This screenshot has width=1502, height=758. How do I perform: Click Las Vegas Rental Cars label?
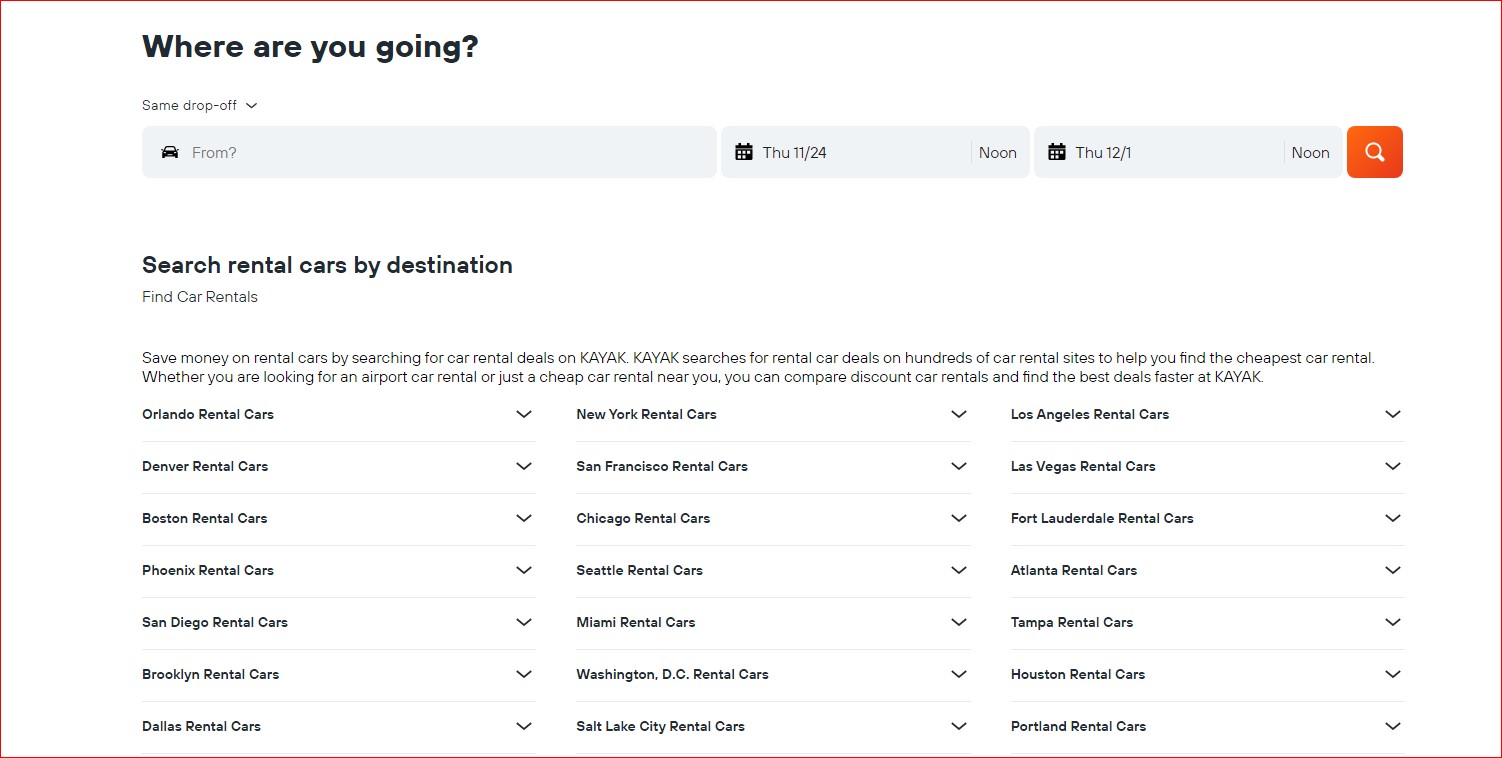[x=1083, y=466]
